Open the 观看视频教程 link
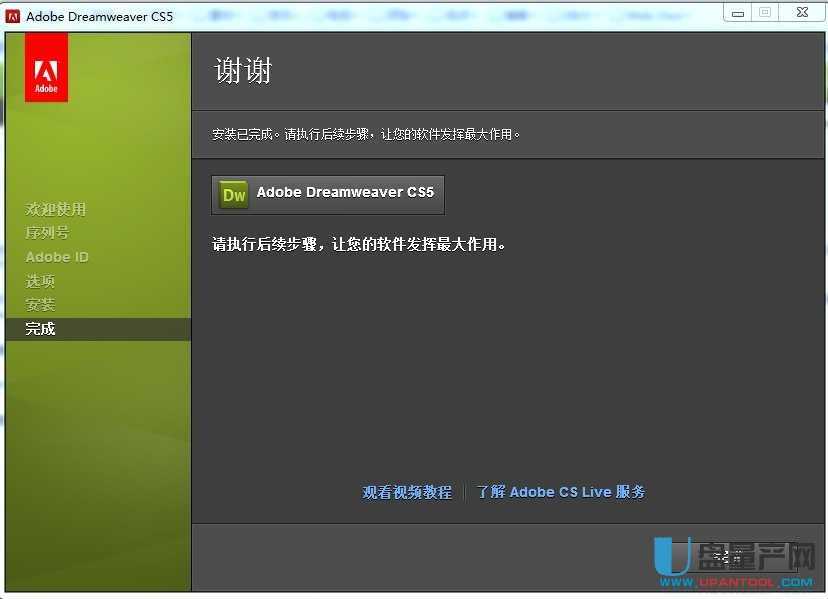Viewport: 828px width, 599px height. (406, 491)
